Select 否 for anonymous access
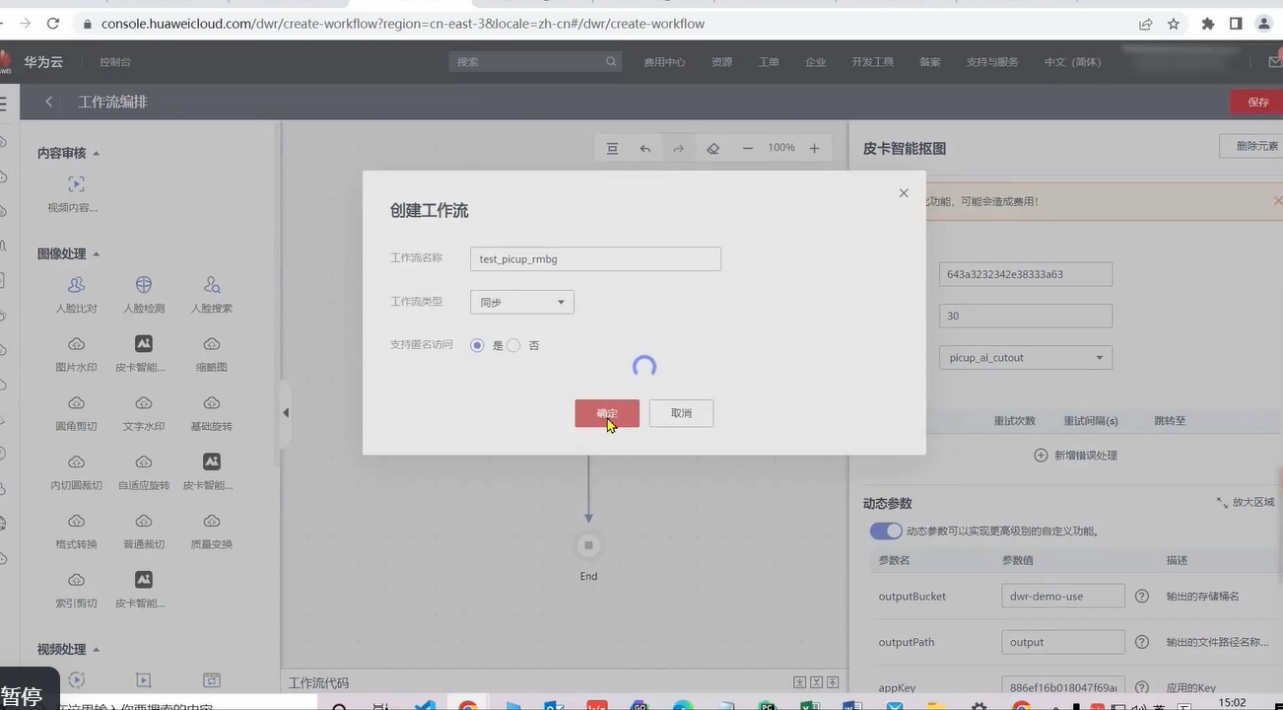This screenshot has width=1283, height=710. tap(513, 345)
